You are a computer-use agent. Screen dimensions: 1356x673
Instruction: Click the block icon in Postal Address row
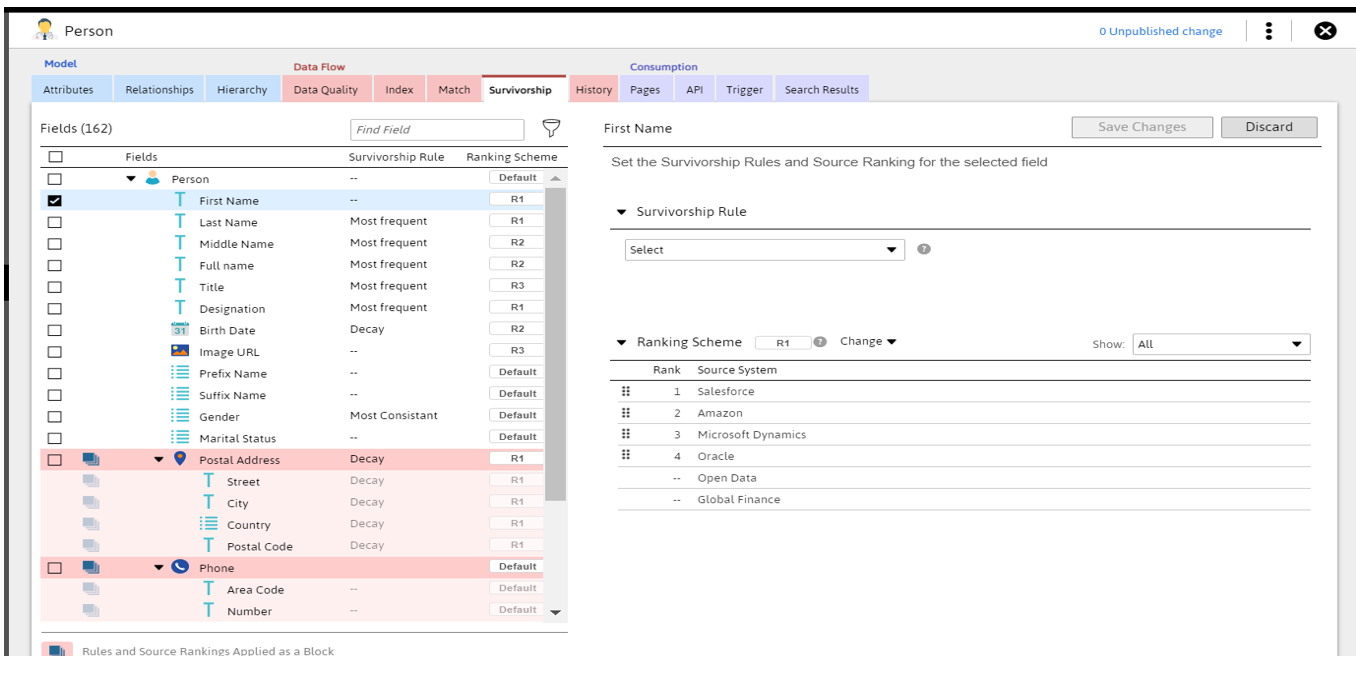coord(91,459)
